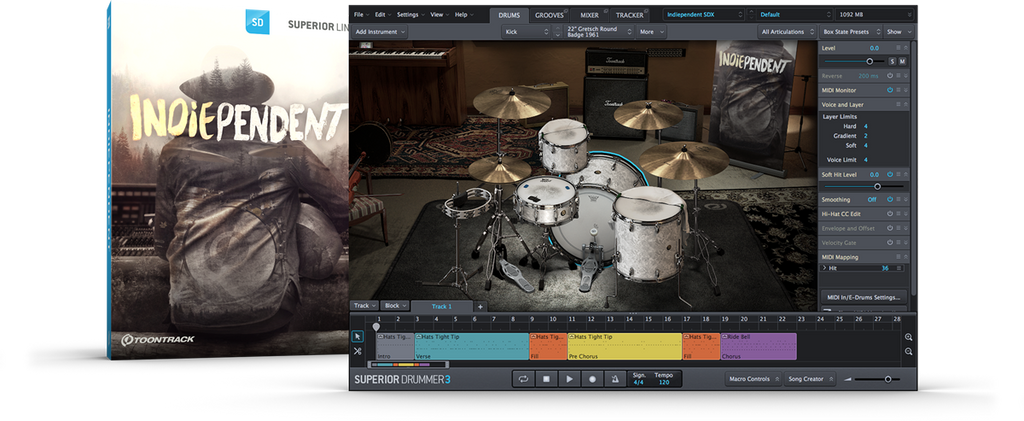Open the Song Creator panel
This screenshot has height=421, width=1024.
[x=810, y=379]
